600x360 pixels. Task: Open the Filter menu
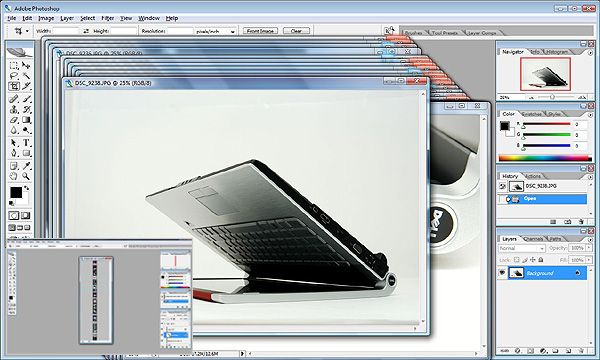pyautogui.click(x=108, y=18)
